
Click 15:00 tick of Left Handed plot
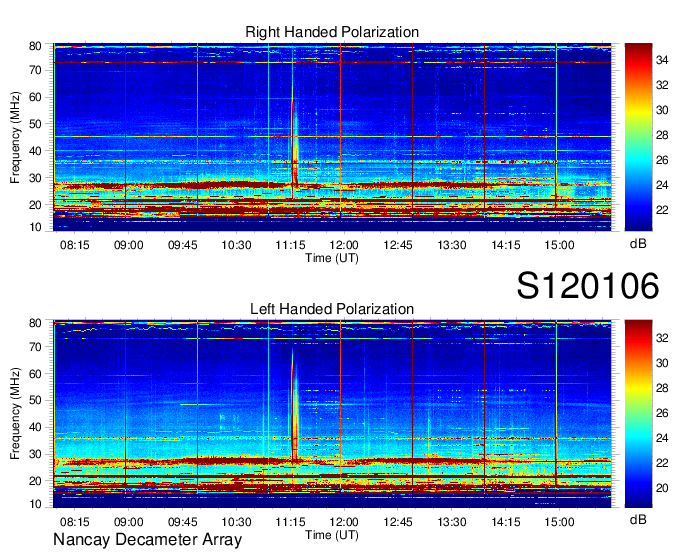pos(559,522)
